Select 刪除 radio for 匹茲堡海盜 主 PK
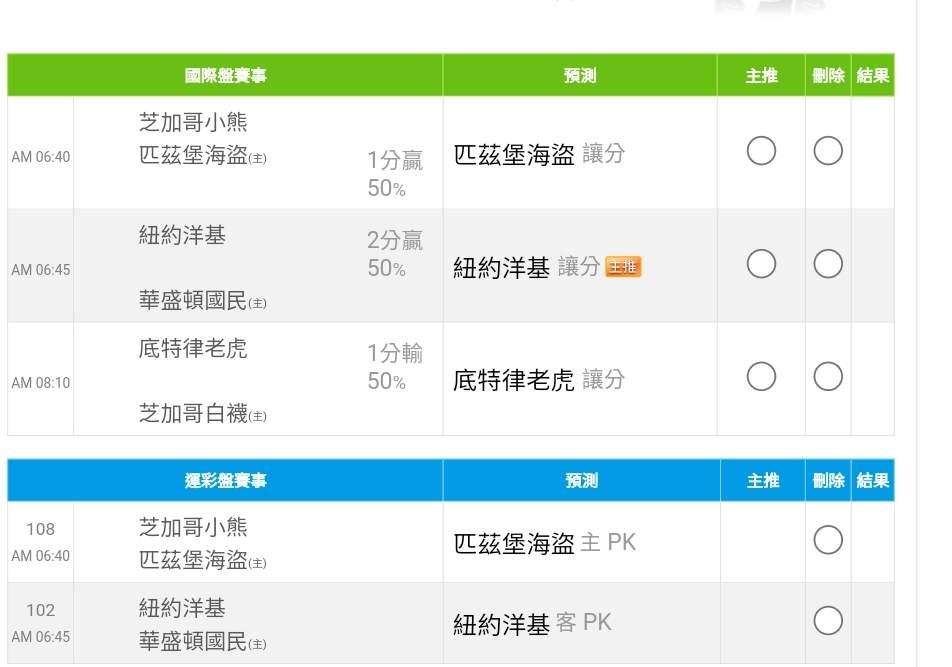The image size is (952, 667). [x=828, y=541]
